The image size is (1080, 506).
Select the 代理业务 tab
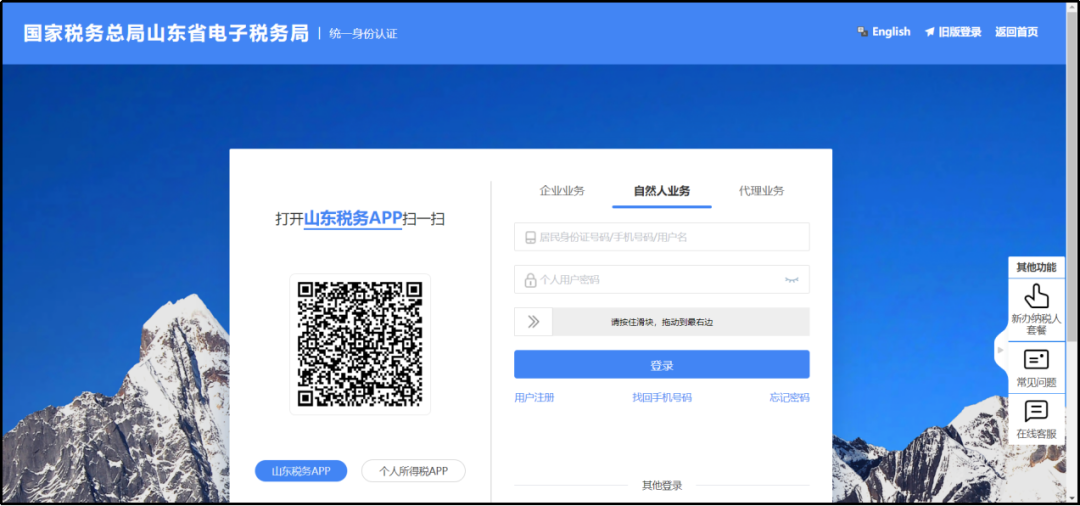[761, 191]
